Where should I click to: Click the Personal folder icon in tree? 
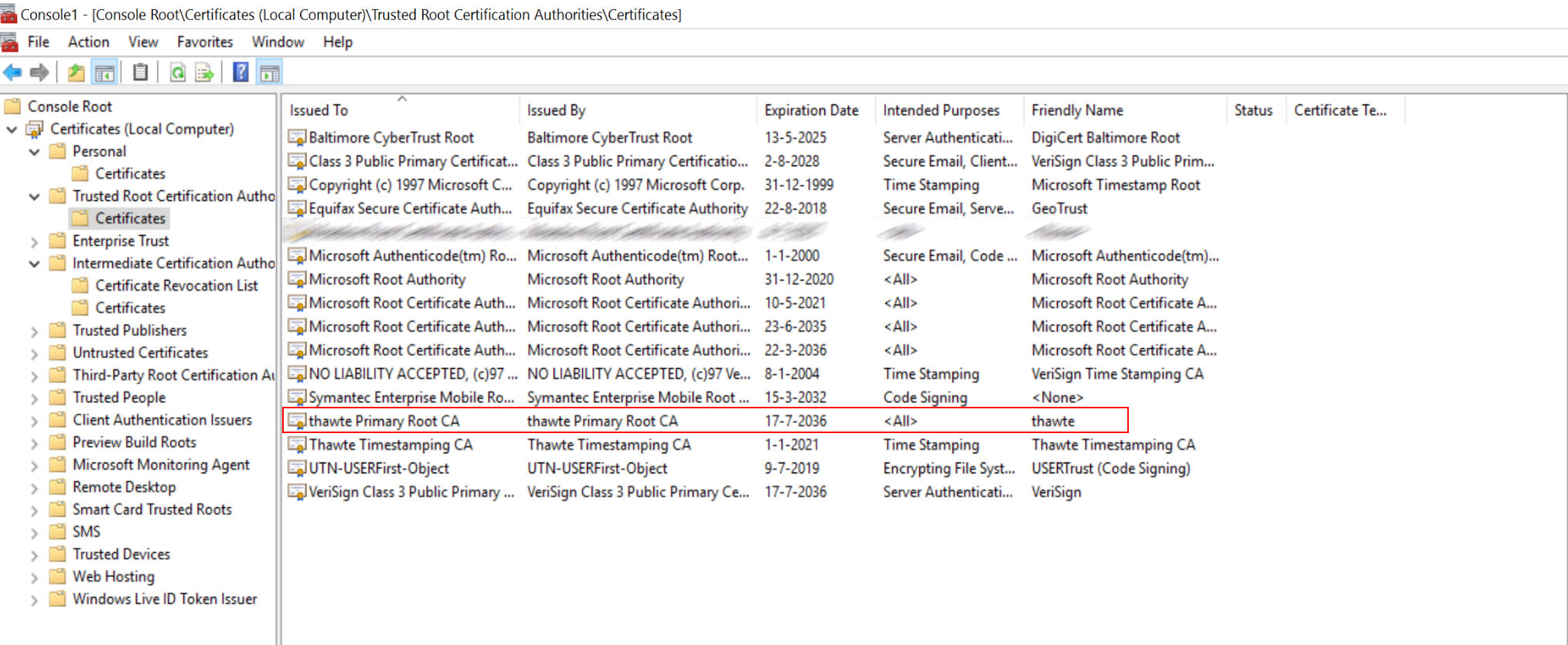57,152
